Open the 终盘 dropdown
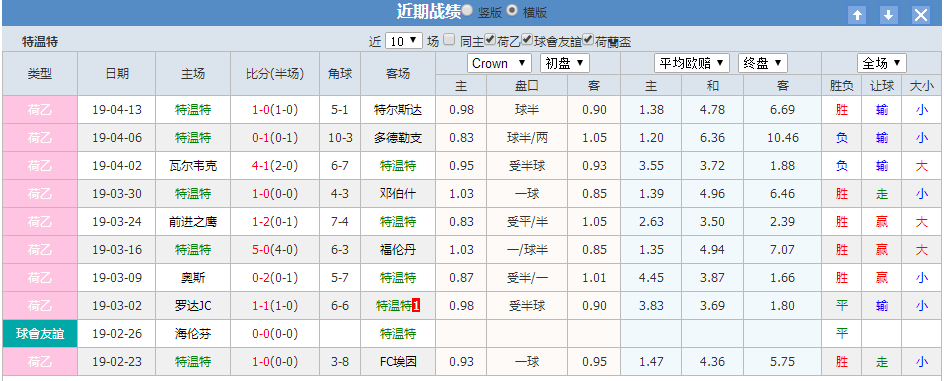Screen dimensions: 944x381 [x=762, y=63]
